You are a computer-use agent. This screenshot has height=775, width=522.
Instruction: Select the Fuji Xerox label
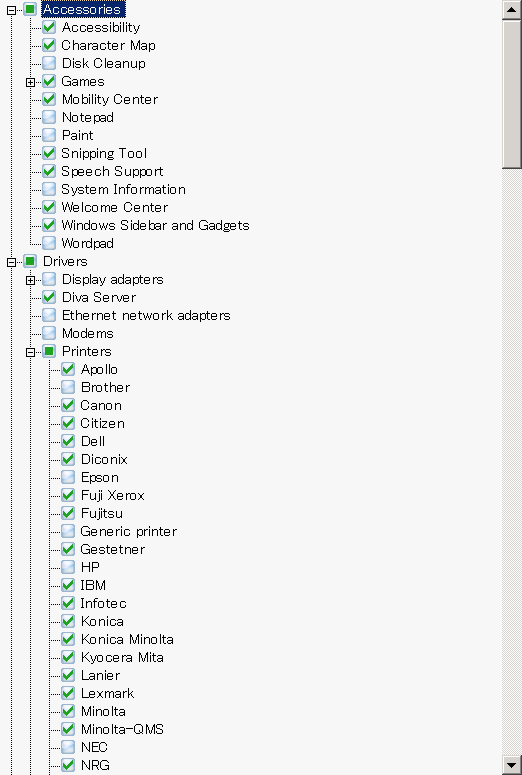pyautogui.click(x=113, y=495)
